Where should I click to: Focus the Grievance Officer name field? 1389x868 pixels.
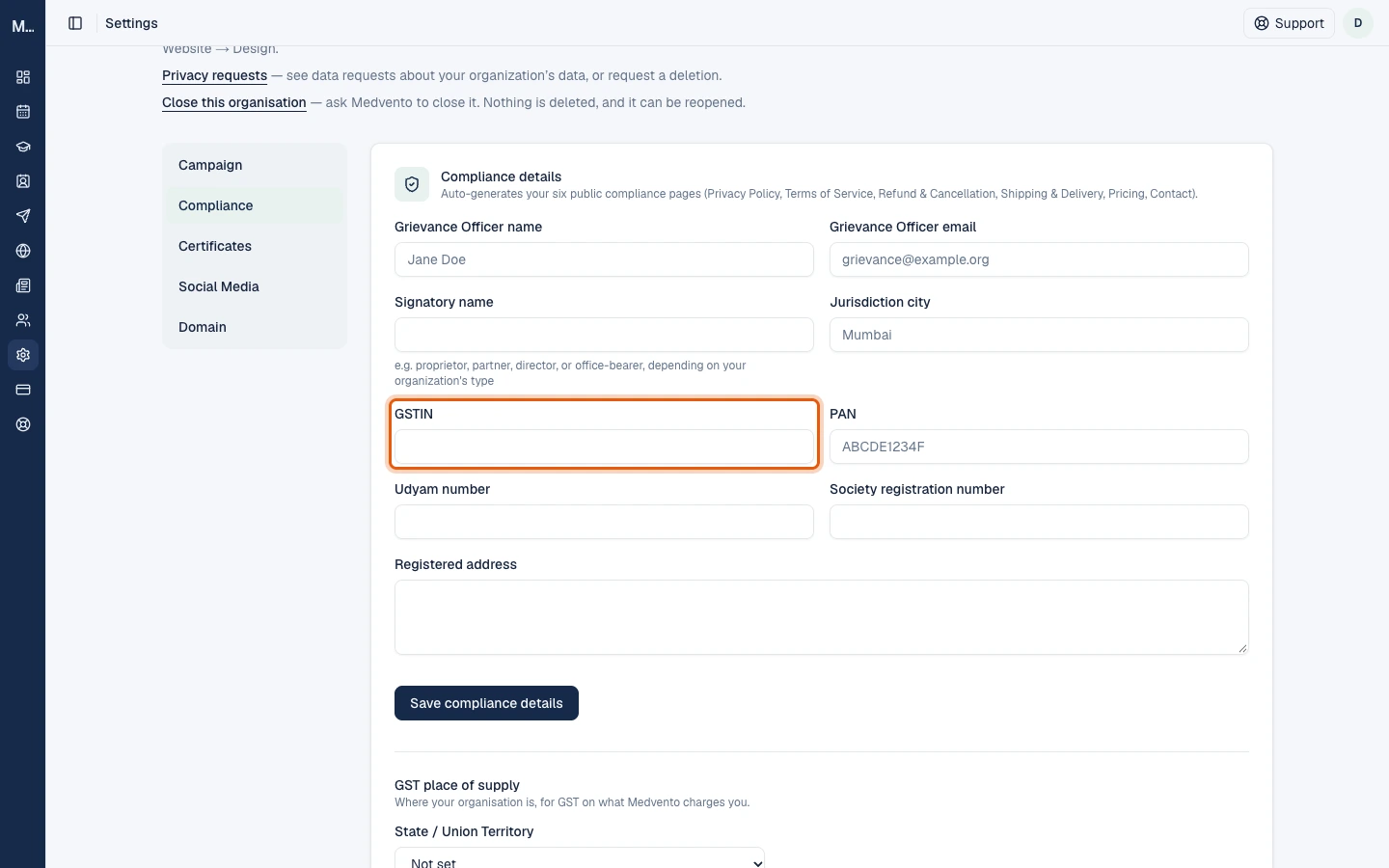[604, 259]
